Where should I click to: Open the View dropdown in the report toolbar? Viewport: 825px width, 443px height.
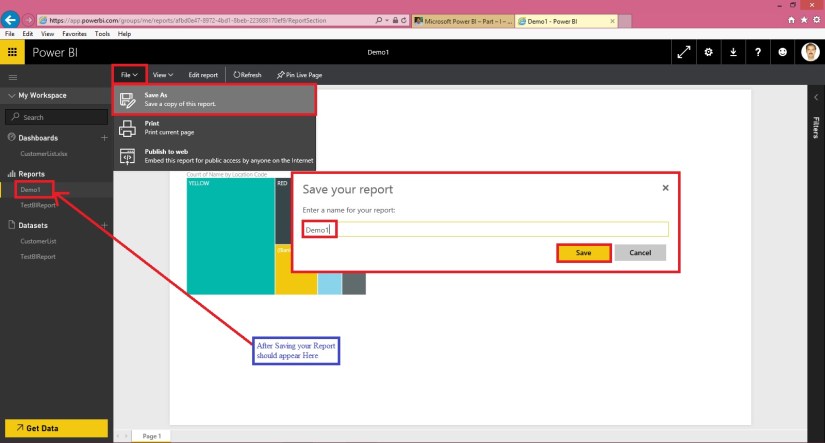[163, 75]
